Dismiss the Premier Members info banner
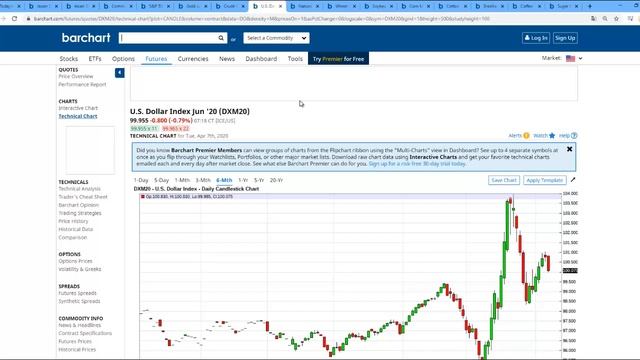 pos(569,149)
